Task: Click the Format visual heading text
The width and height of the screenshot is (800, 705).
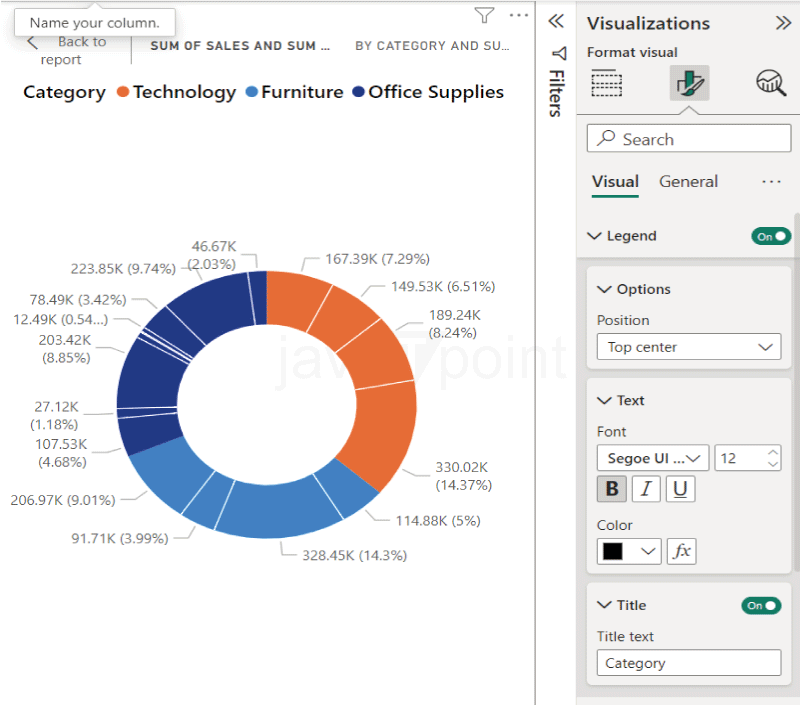Action: click(x=632, y=52)
